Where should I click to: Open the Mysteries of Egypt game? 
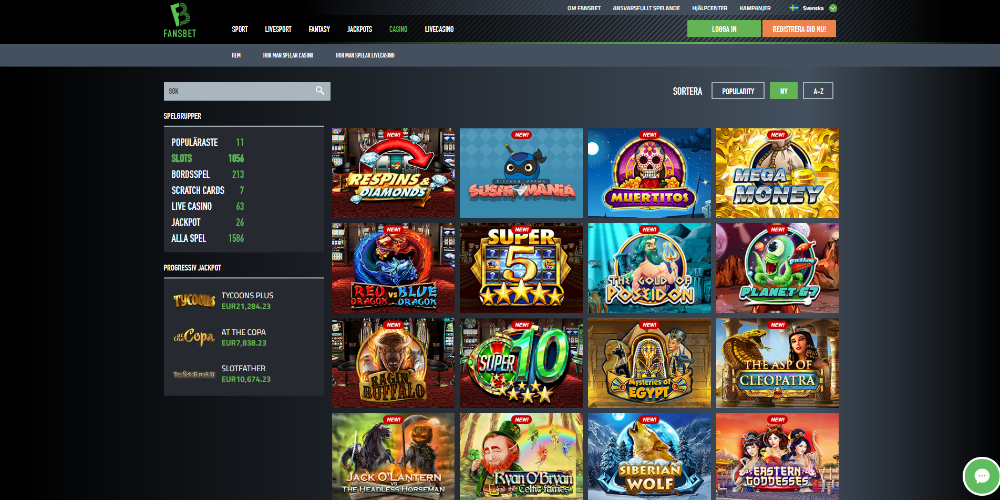pyautogui.click(x=649, y=363)
